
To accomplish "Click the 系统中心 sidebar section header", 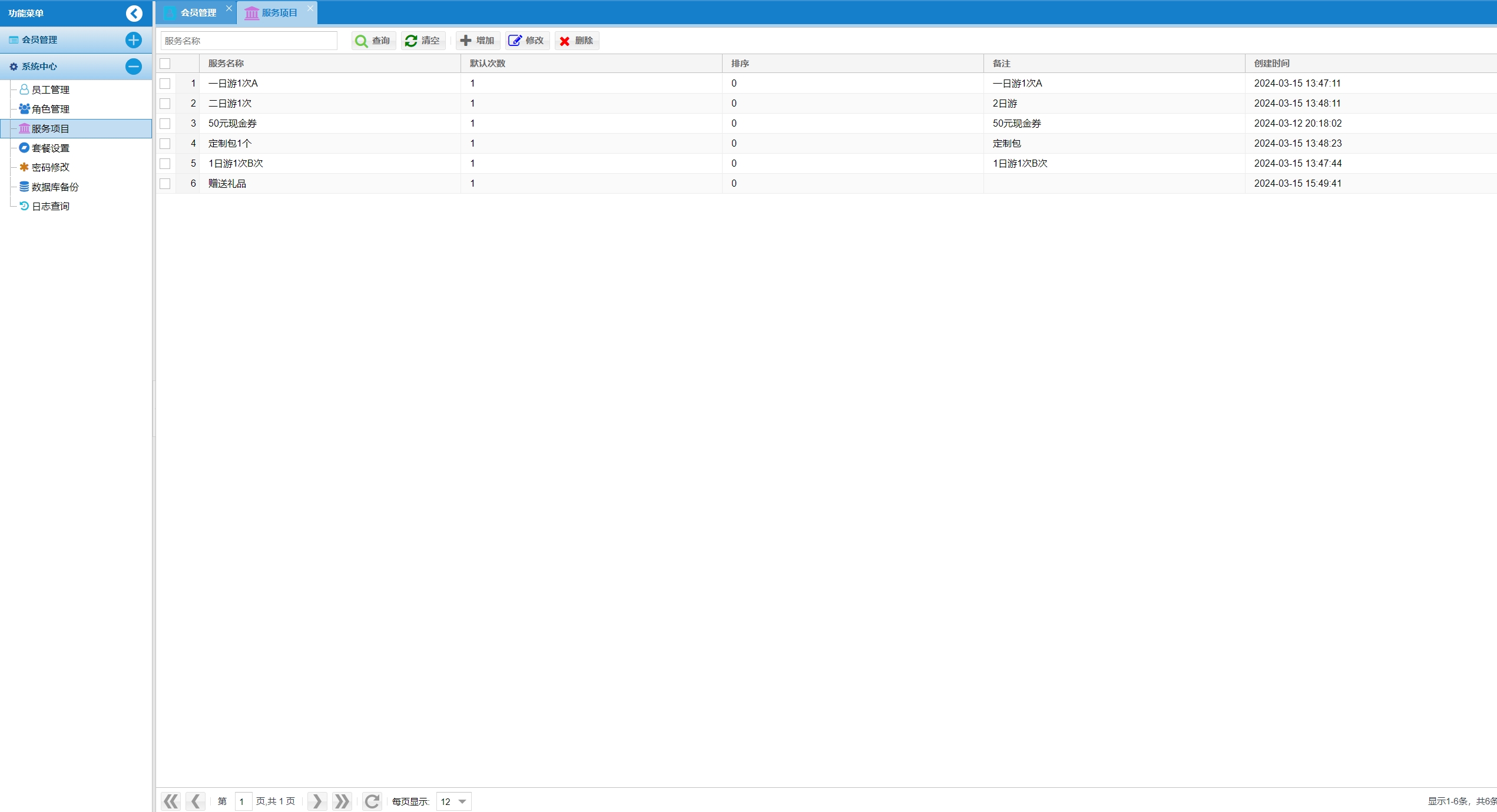I will (x=76, y=67).
